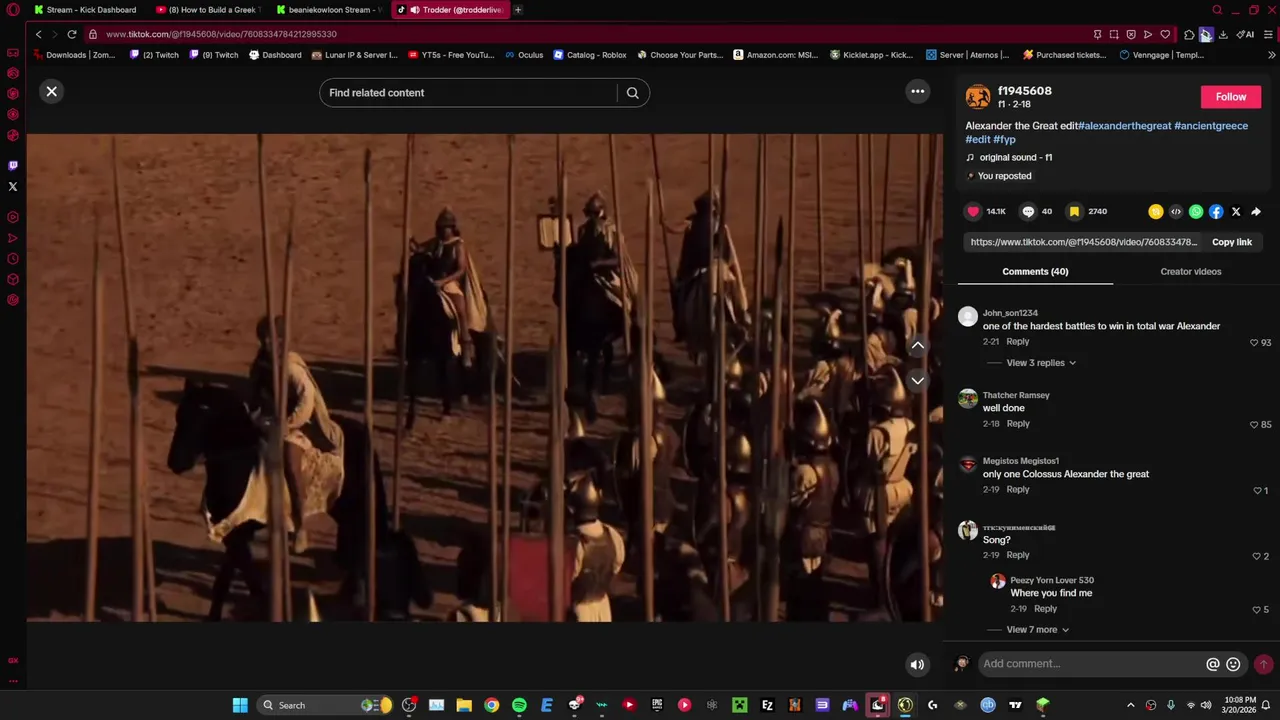Switch to Creator videos tab

point(1190,271)
